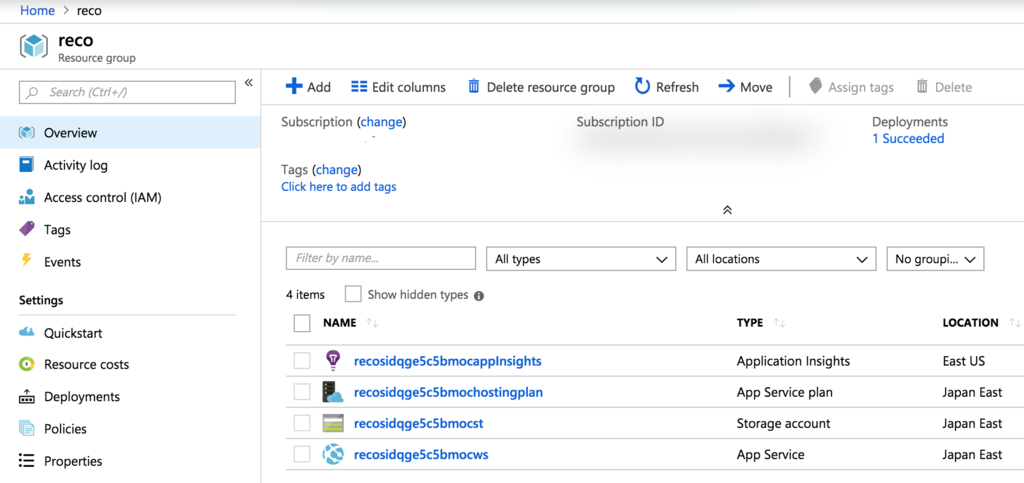This screenshot has width=1024, height=483.
Task: Check the box for recosidqge5c5bmochostingplan
Action: click(x=302, y=392)
